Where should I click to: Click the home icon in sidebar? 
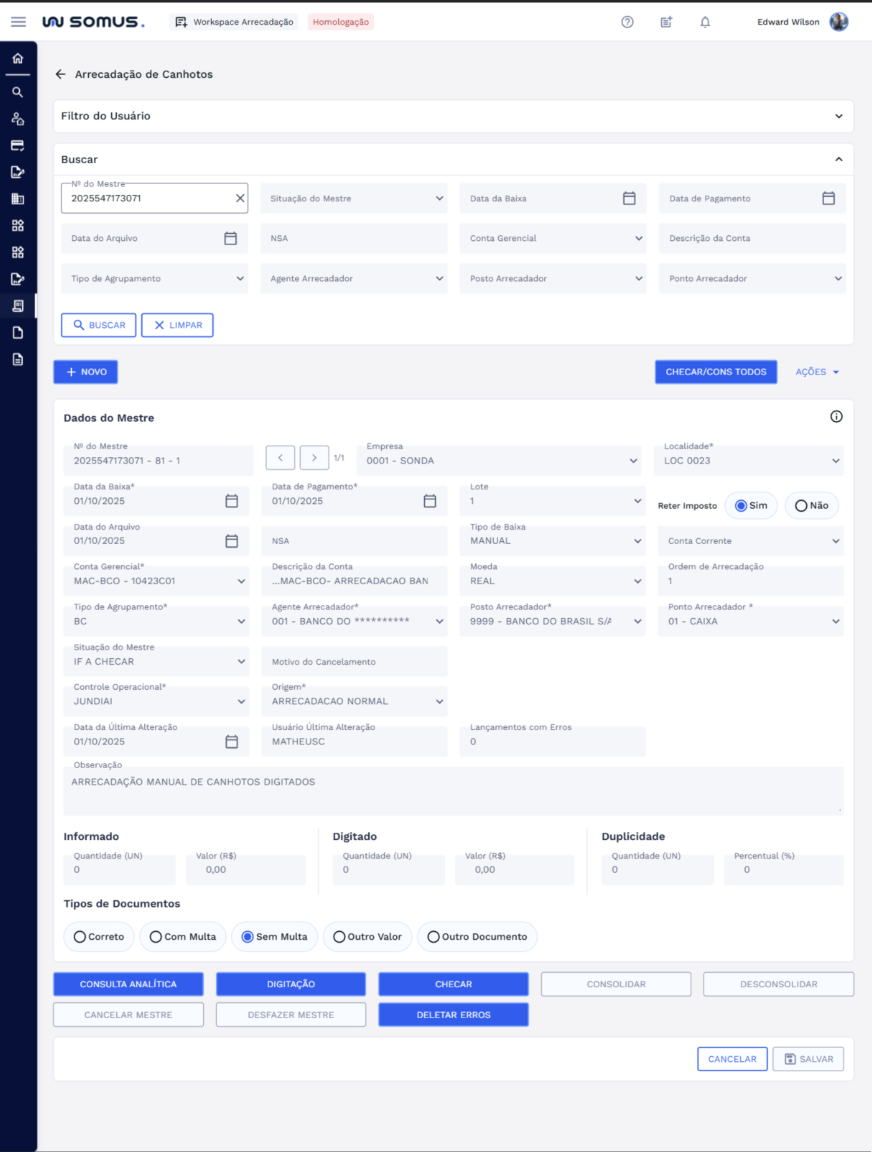pos(17,58)
